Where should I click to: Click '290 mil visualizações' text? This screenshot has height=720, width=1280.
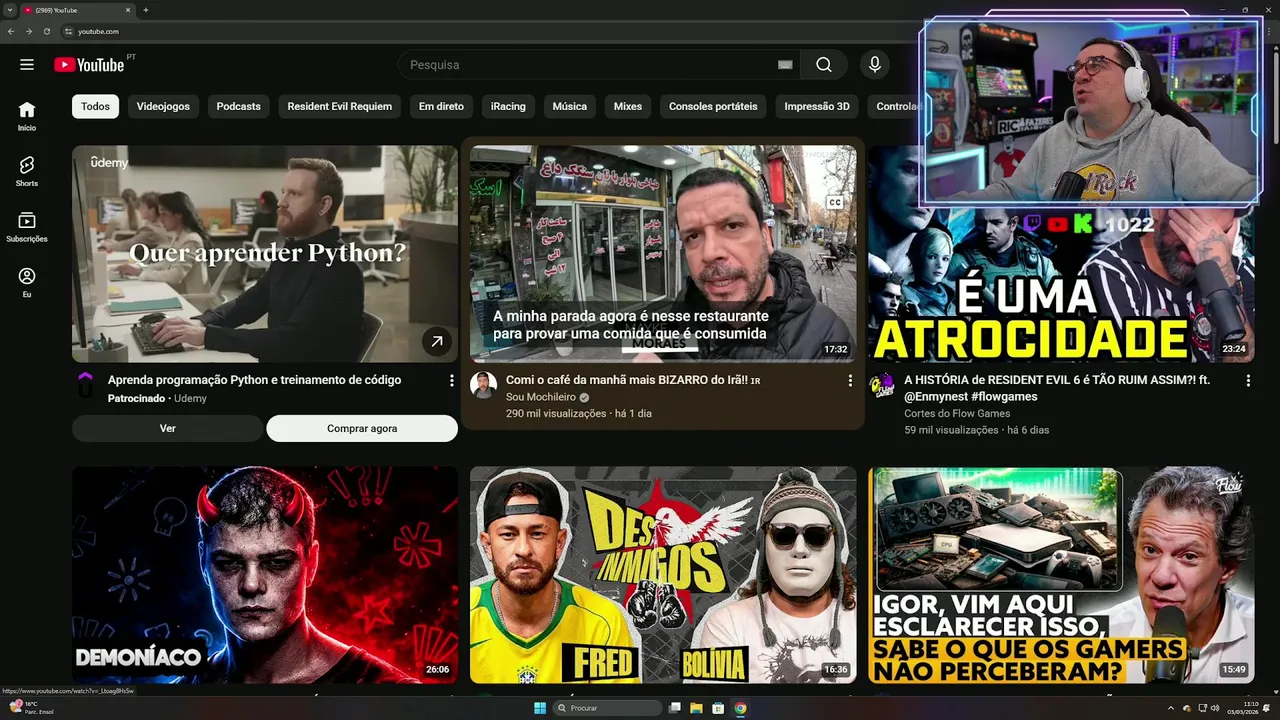[557, 413]
